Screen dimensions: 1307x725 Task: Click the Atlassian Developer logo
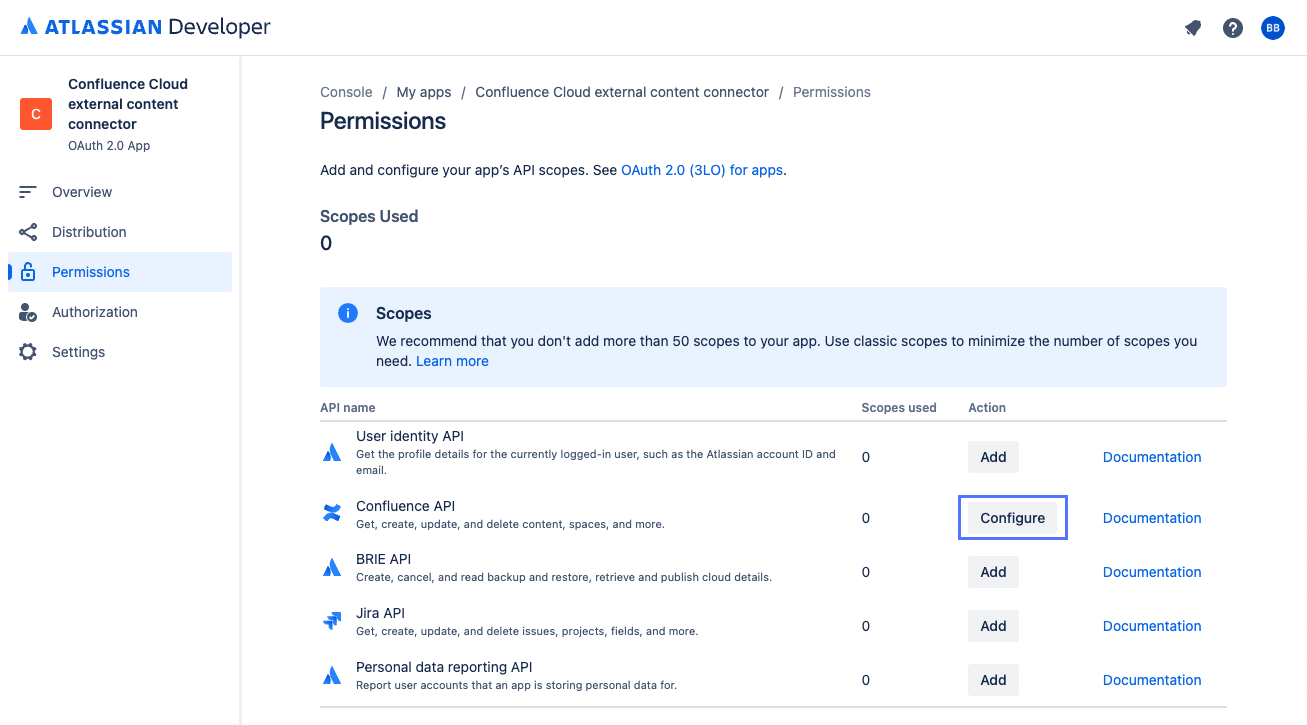(146, 27)
